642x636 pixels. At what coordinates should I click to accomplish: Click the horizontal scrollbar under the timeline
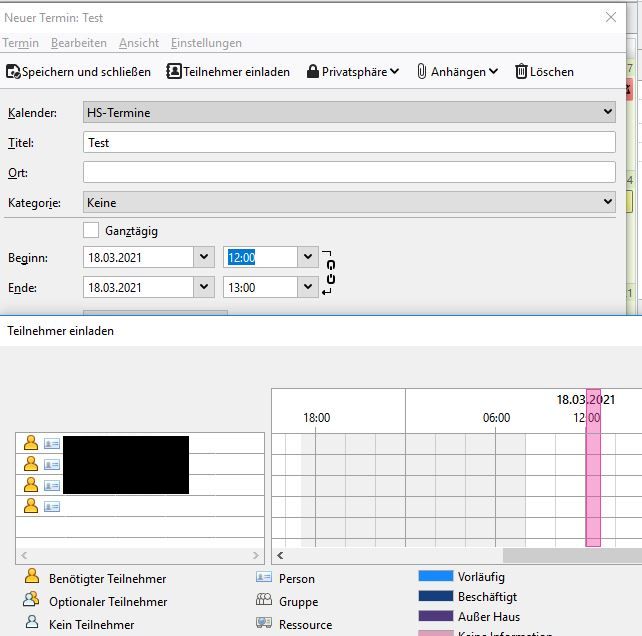pyautogui.click(x=570, y=555)
